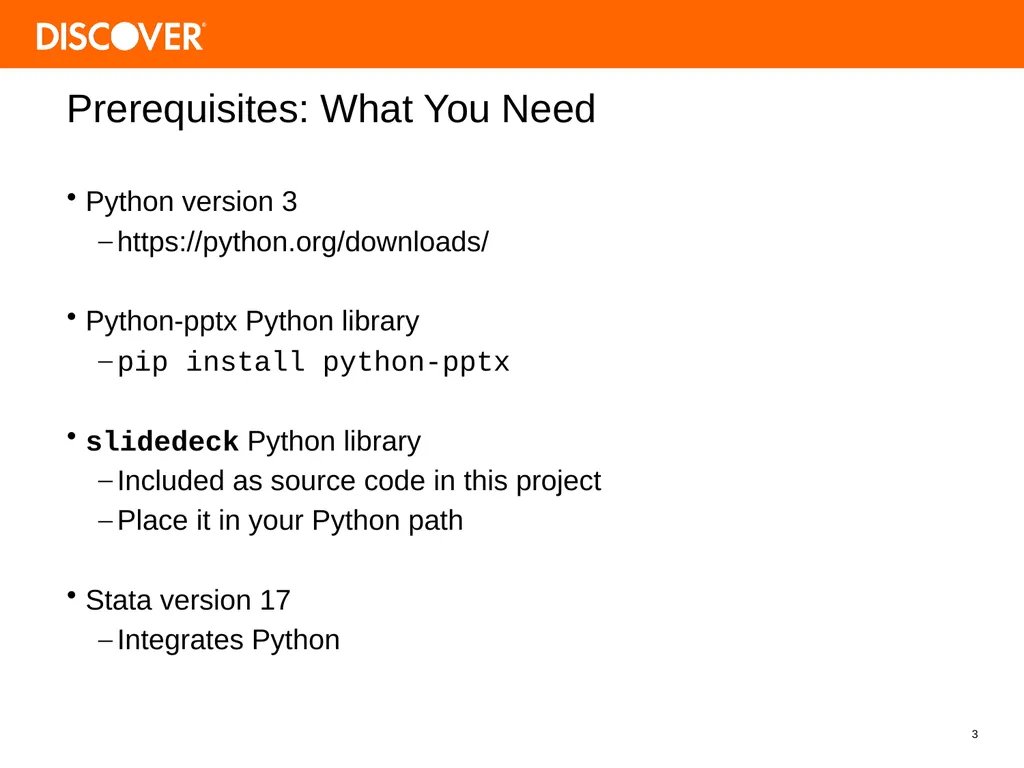Screen dimensions: 1024x768
Task: Click the 'Place it in your Python path' line
Action: (x=290, y=521)
